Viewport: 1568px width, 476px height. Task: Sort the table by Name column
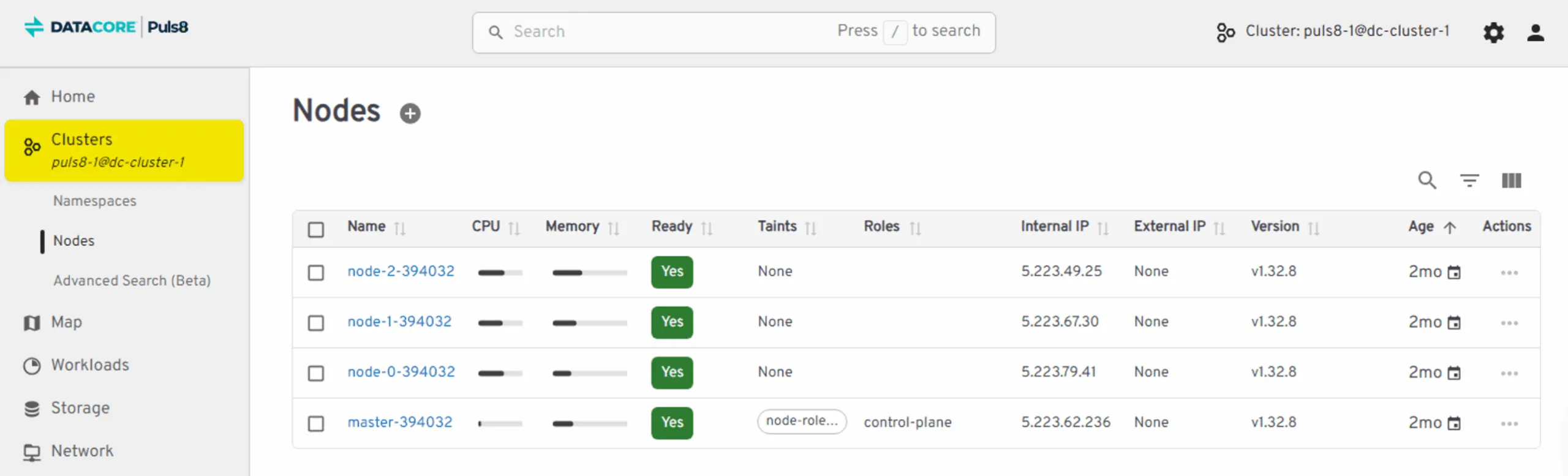coord(367,227)
